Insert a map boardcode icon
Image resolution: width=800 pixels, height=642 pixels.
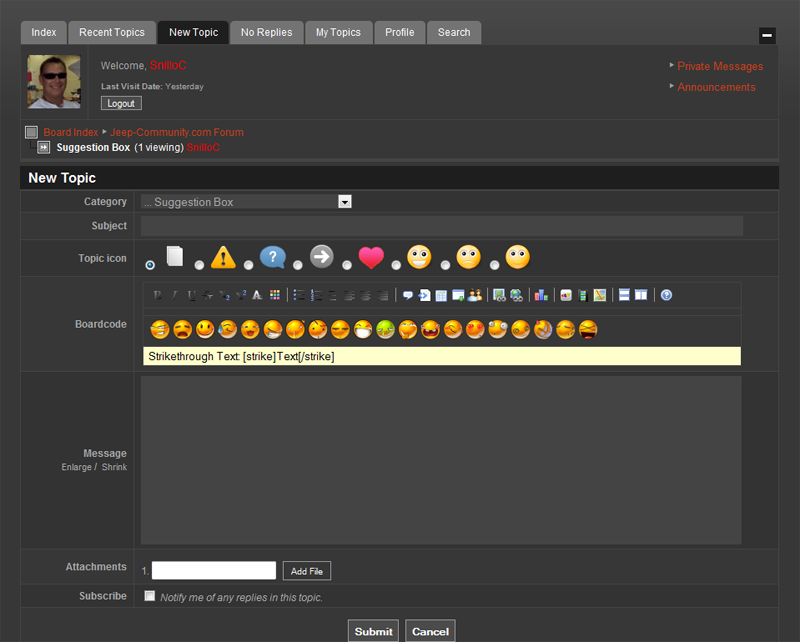[600, 295]
